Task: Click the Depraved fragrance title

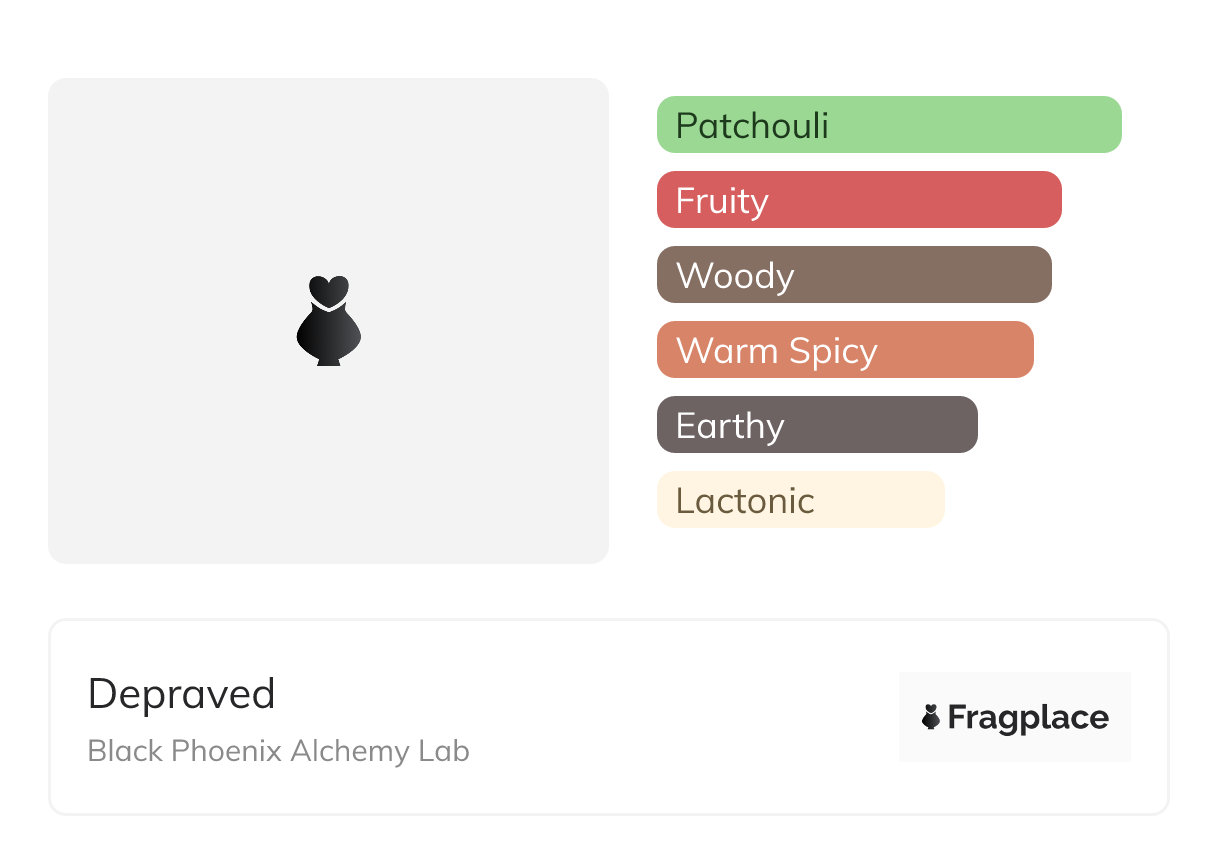Action: coord(181,694)
